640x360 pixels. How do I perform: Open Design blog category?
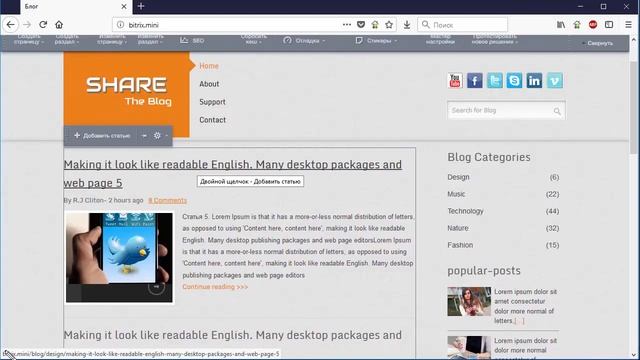(x=458, y=177)
